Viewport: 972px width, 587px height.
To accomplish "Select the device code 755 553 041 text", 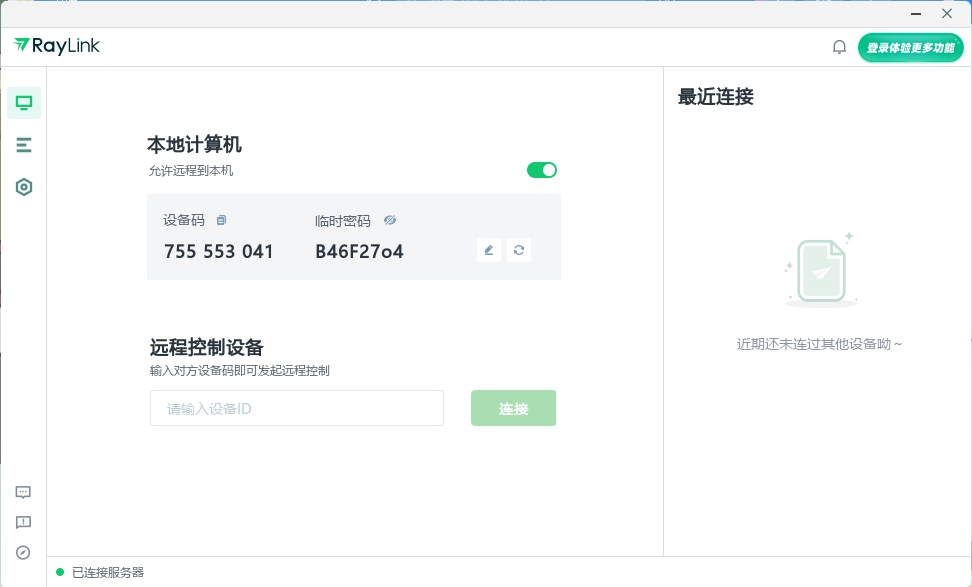I will click(x=218, y=251).
